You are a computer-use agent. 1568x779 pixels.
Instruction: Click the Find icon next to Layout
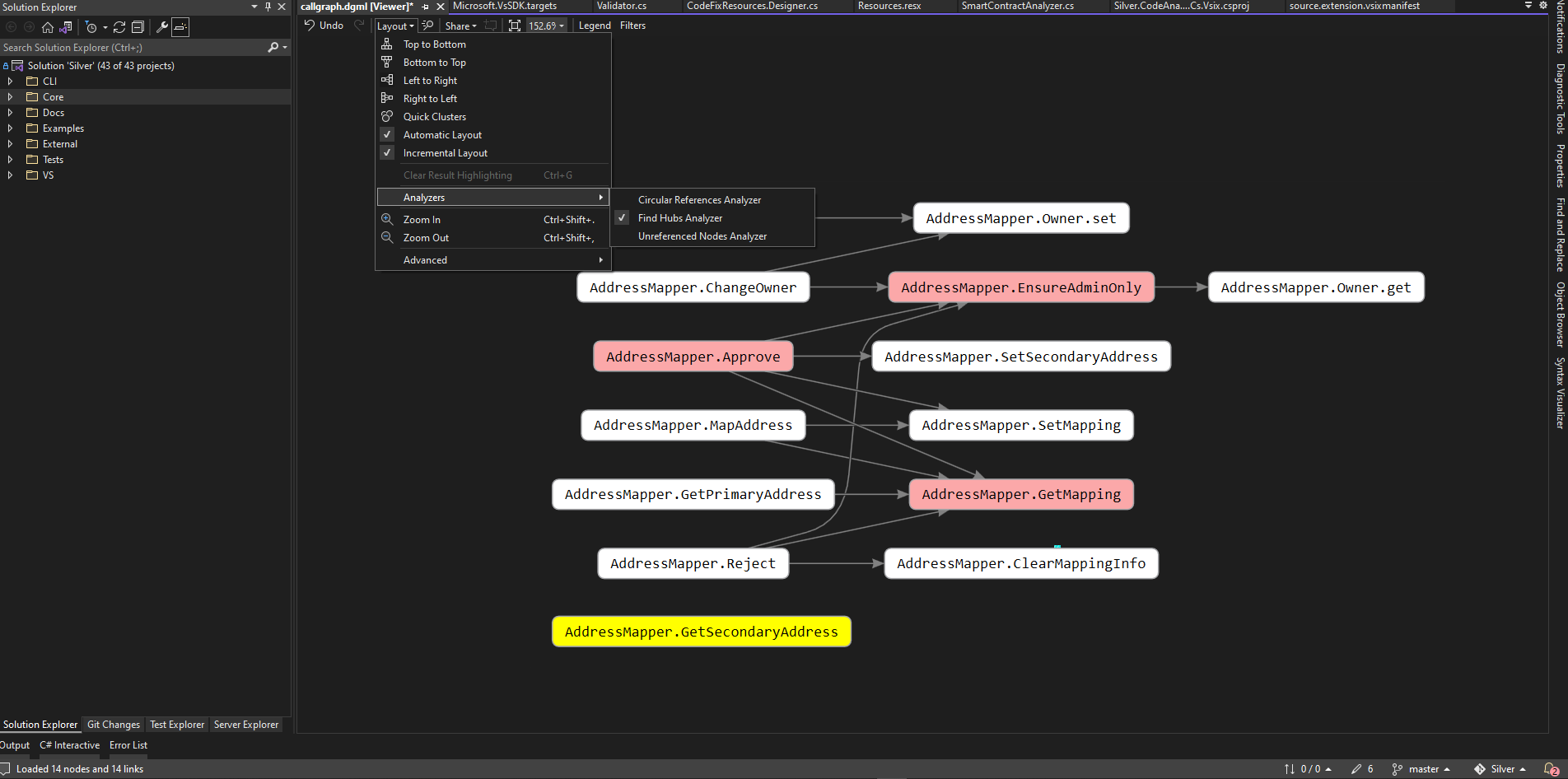[428, 26]
